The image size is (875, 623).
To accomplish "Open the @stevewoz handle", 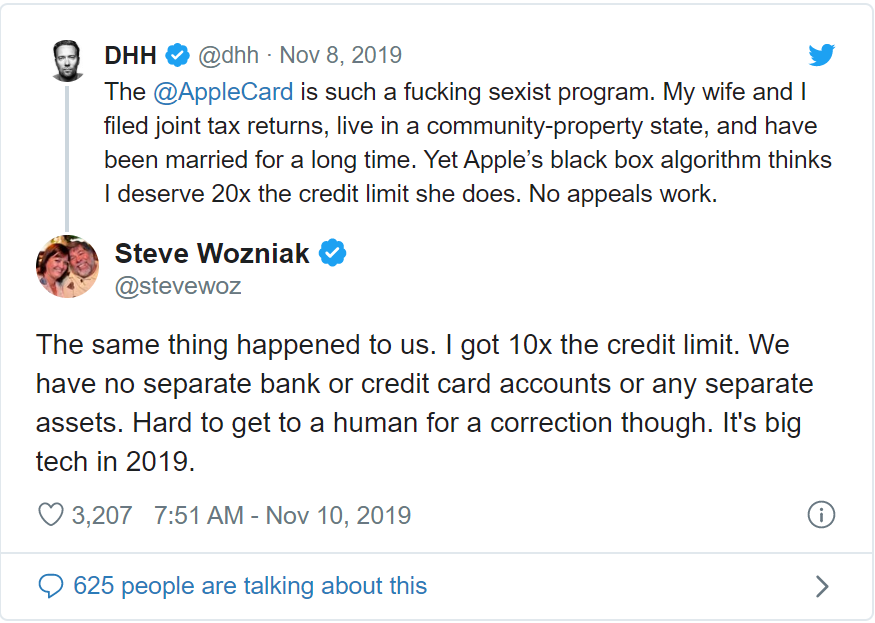I will pos(178,286).
